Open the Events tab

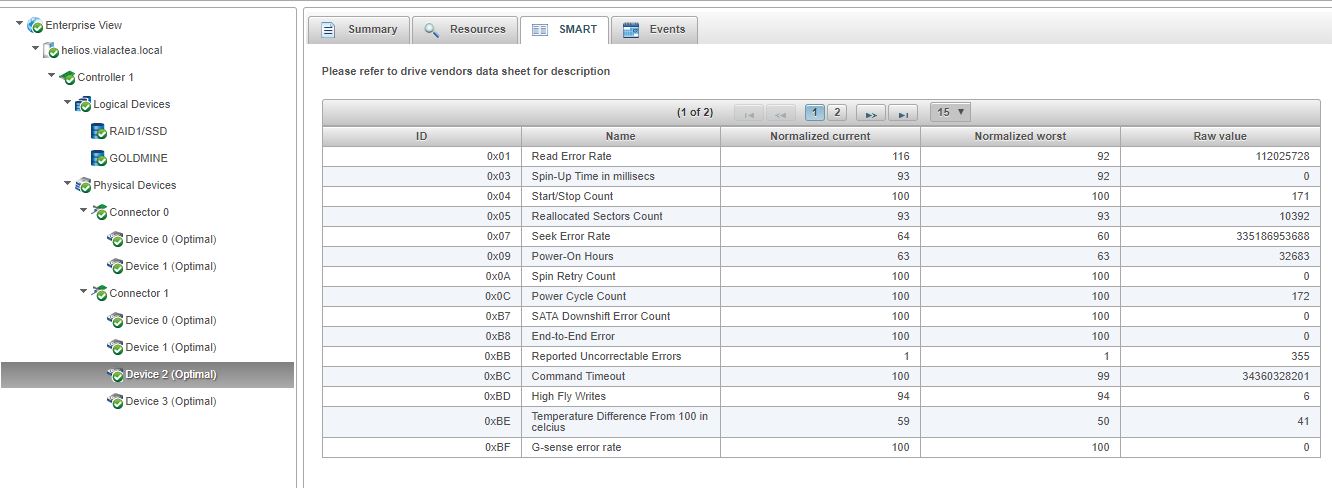tap(654, 30)
